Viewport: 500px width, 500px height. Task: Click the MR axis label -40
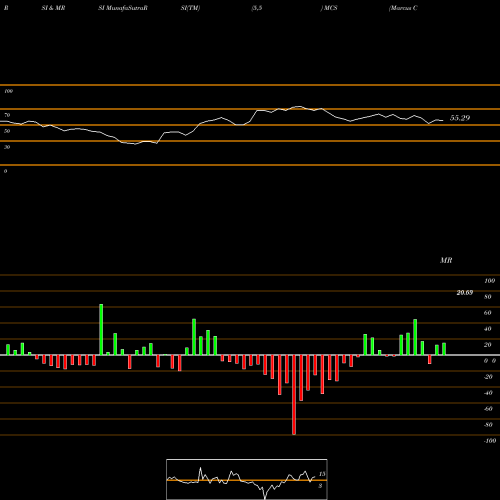coord(488,393)
